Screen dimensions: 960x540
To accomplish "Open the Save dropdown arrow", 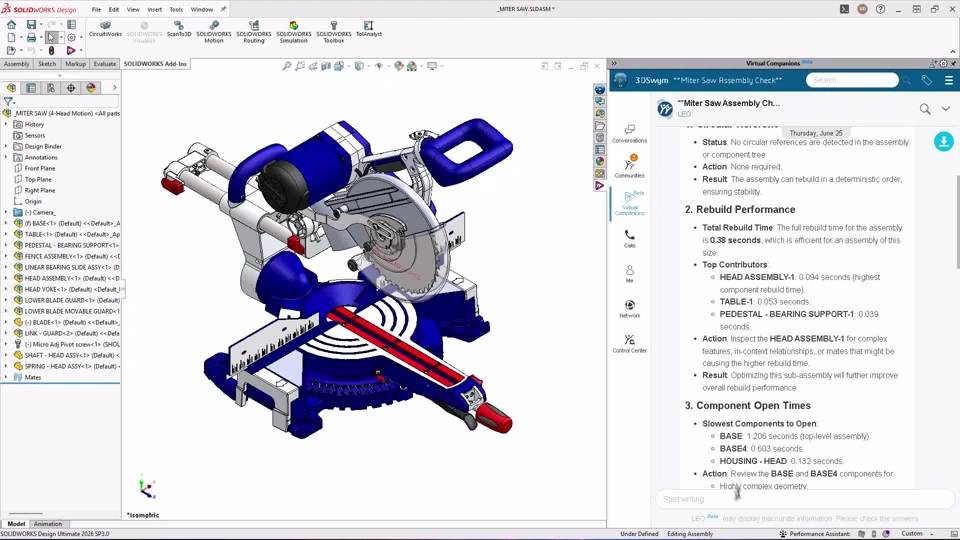I will click(x=41, y=24).
